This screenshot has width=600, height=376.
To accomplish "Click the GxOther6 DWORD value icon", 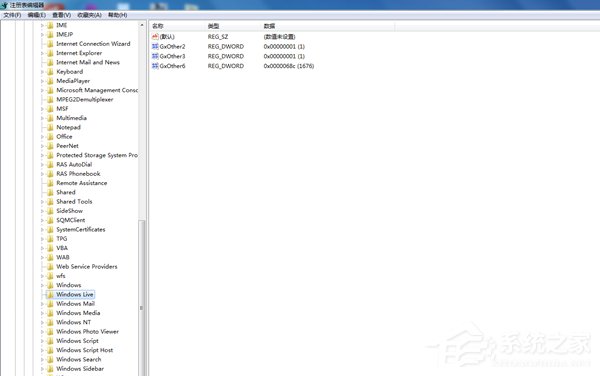I will [x=155, y=66].
